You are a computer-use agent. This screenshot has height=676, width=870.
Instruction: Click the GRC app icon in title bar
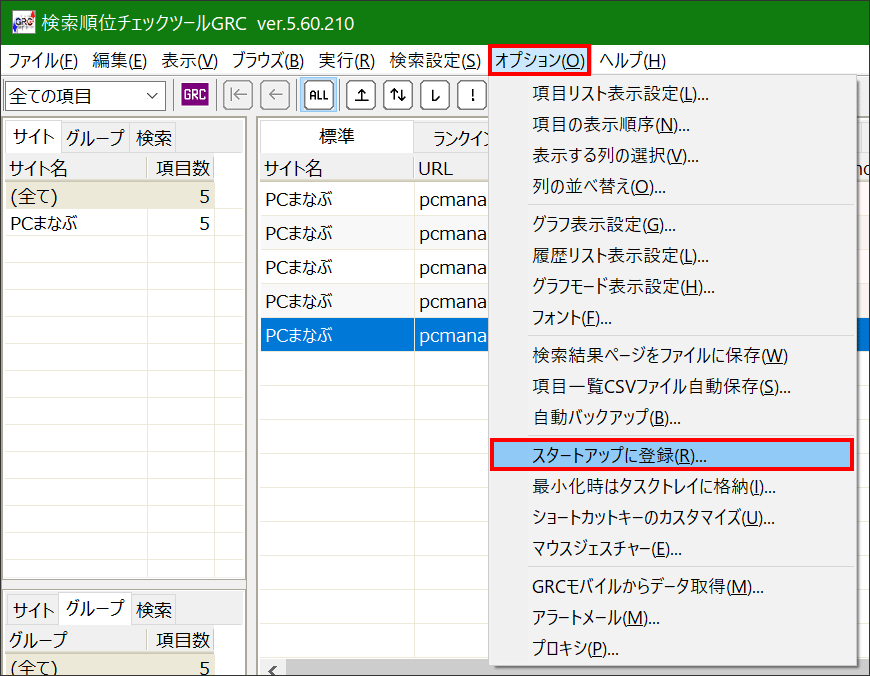coord(23,22)
